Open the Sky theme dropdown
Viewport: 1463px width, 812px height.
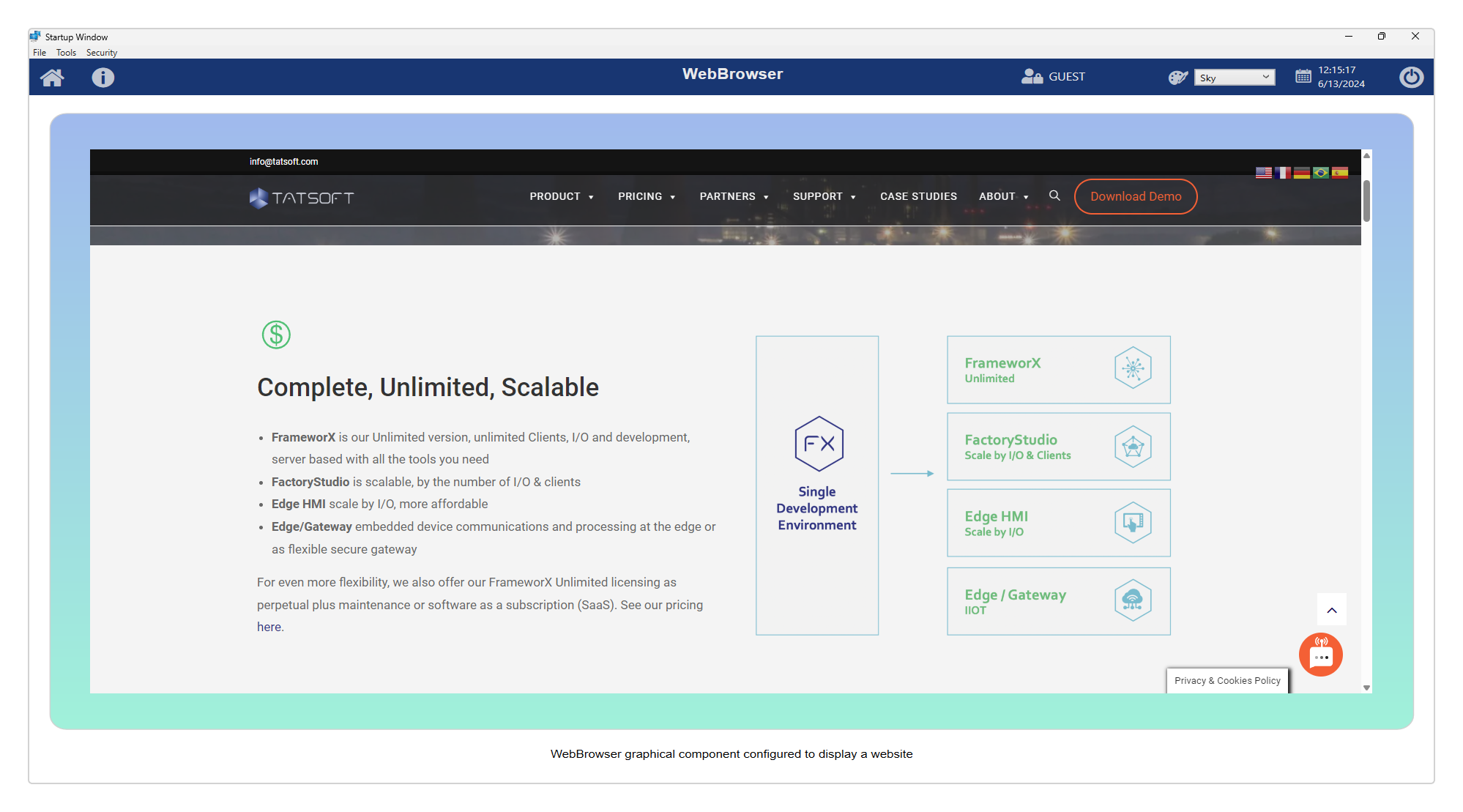[1235, 78]
